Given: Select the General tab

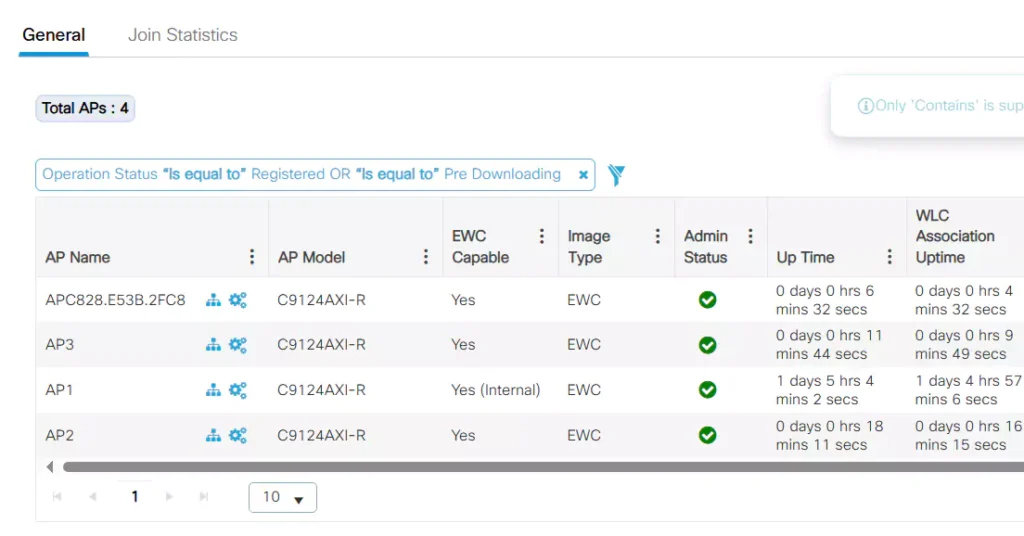Looking at the screenshot, I should point(54,35).
